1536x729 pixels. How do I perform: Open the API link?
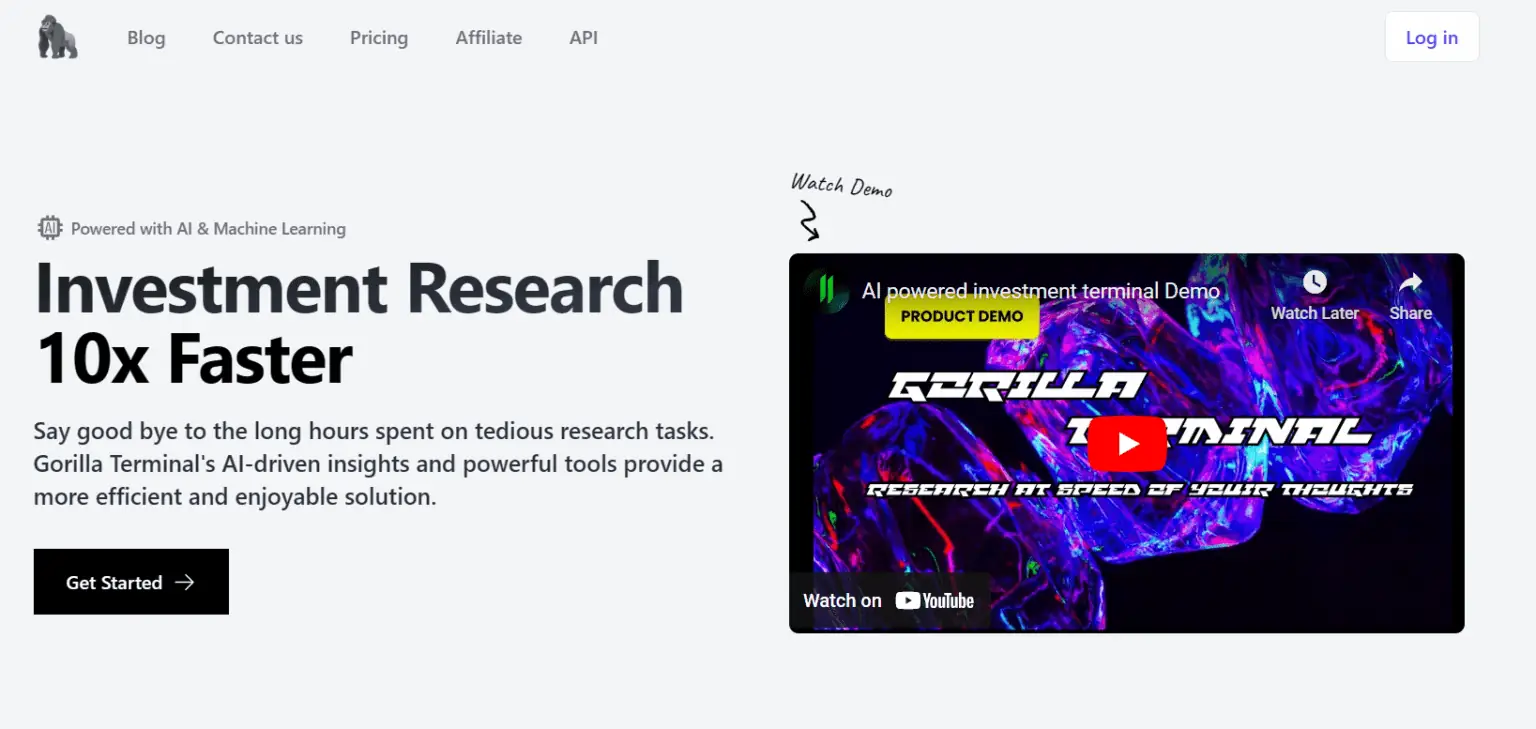(584, 38)
